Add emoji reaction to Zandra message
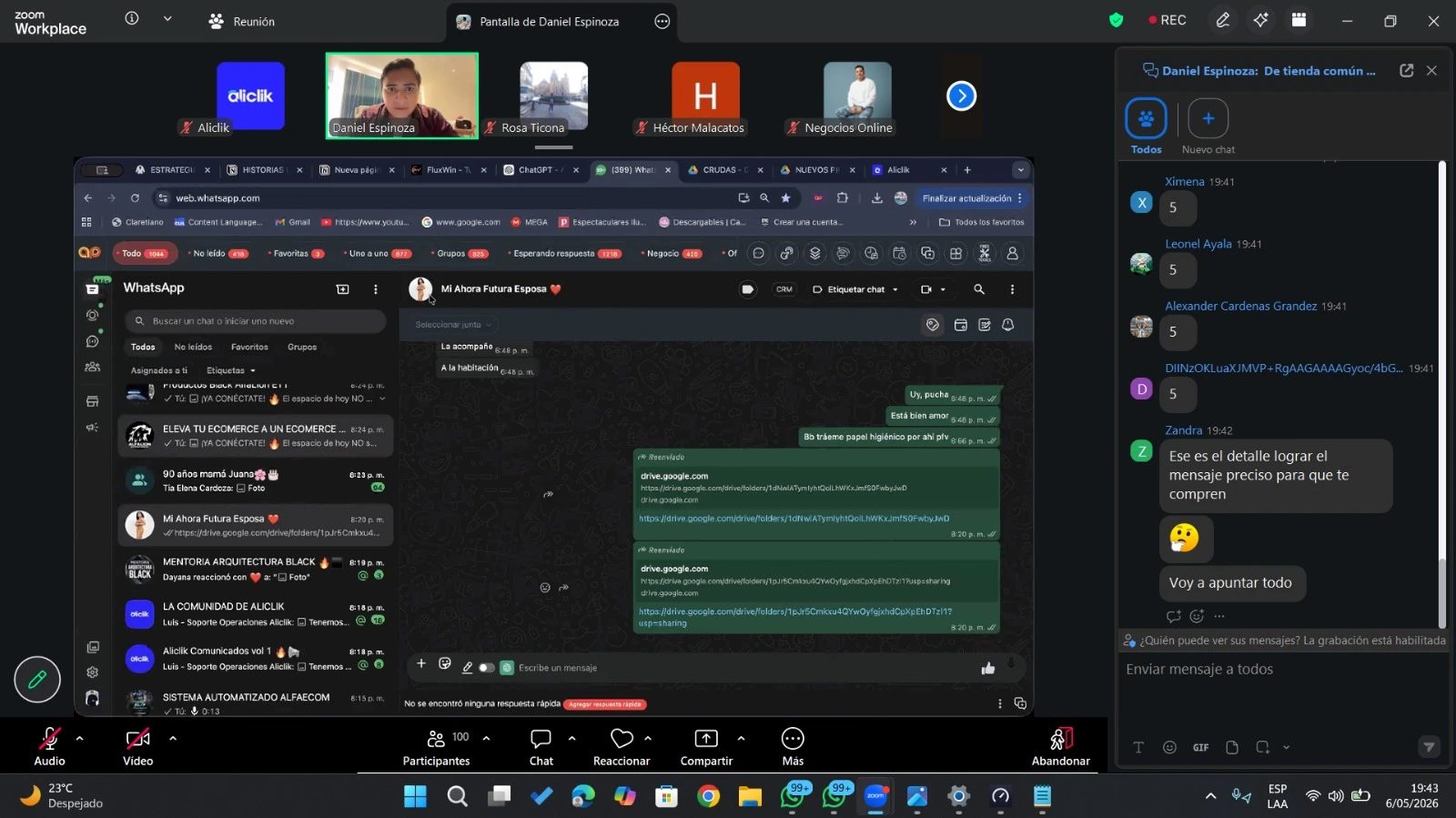Viewport: 1456px width, 818px height. 1197,616
